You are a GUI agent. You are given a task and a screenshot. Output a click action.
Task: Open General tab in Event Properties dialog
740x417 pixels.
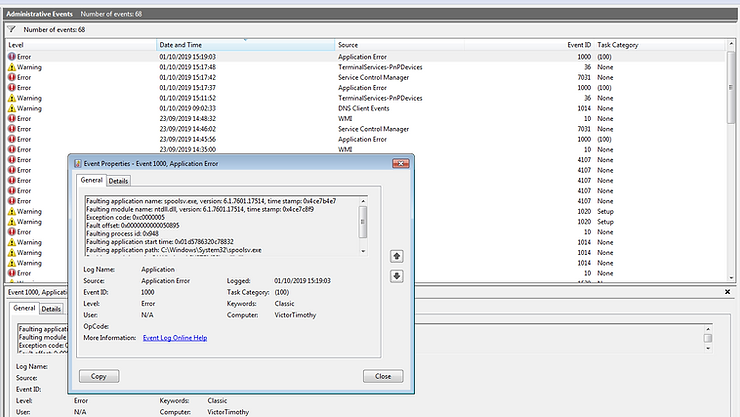click(x=92, y=180)
